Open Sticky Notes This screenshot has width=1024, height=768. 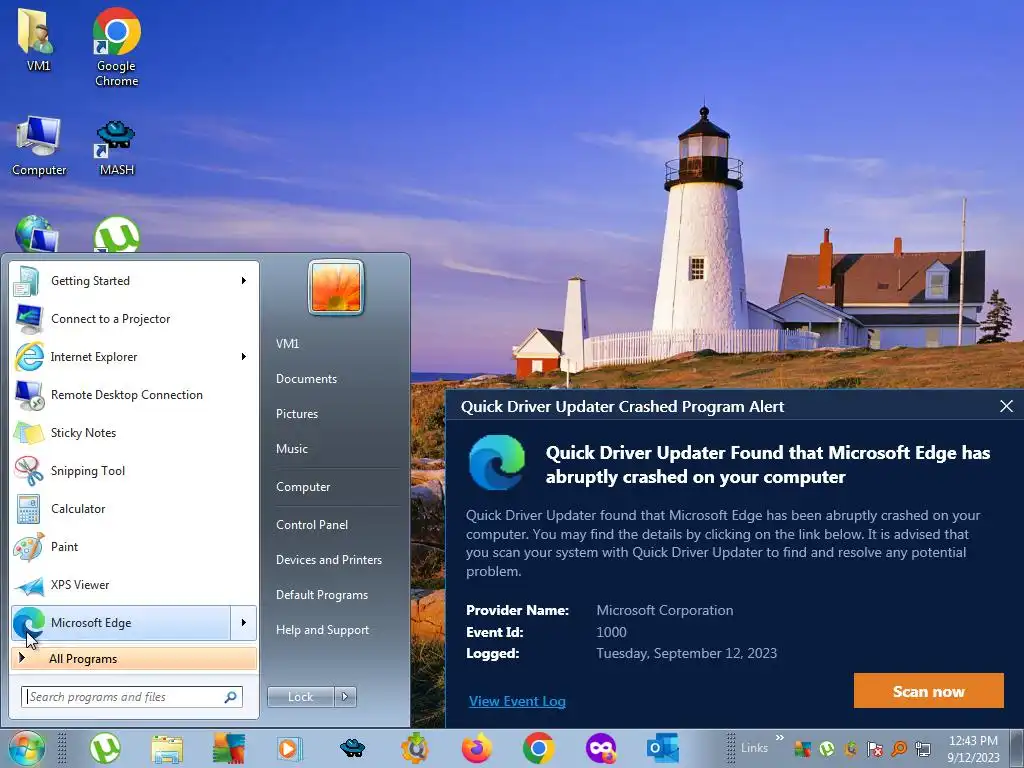pyautogui.click(x=135, y=433)
